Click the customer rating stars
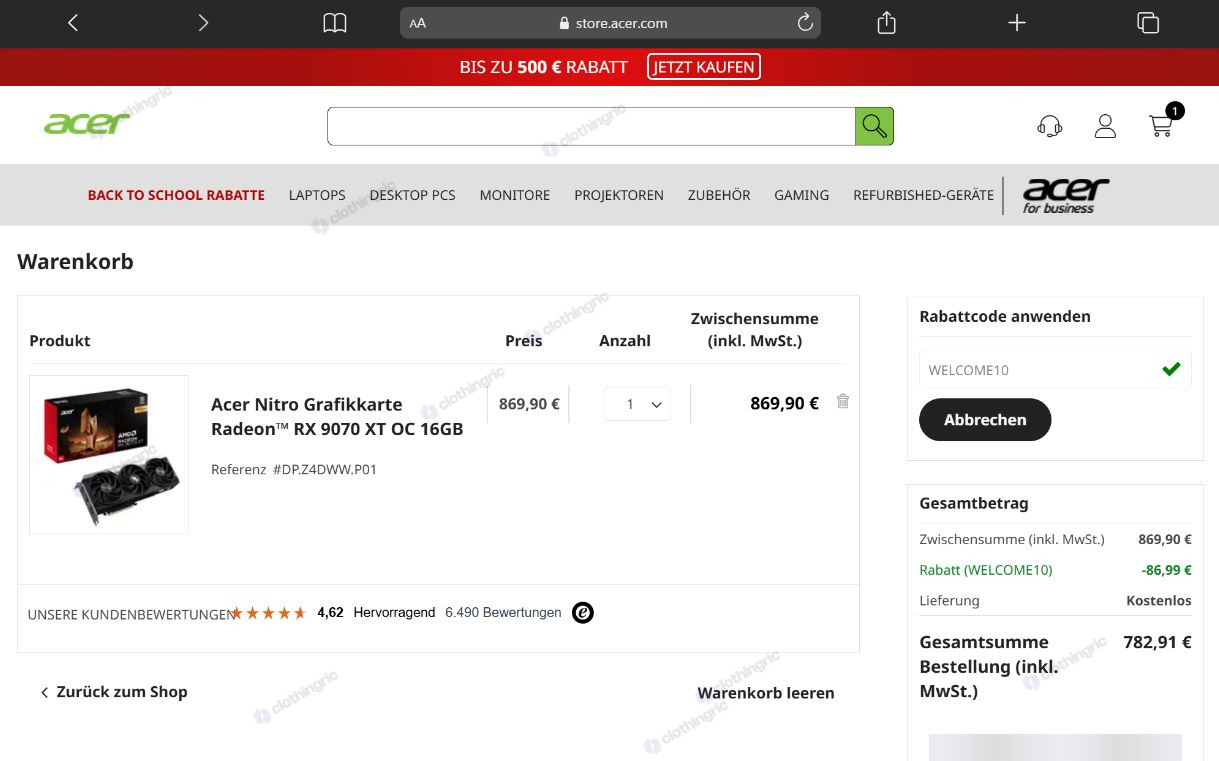 (x=268, y=613)
